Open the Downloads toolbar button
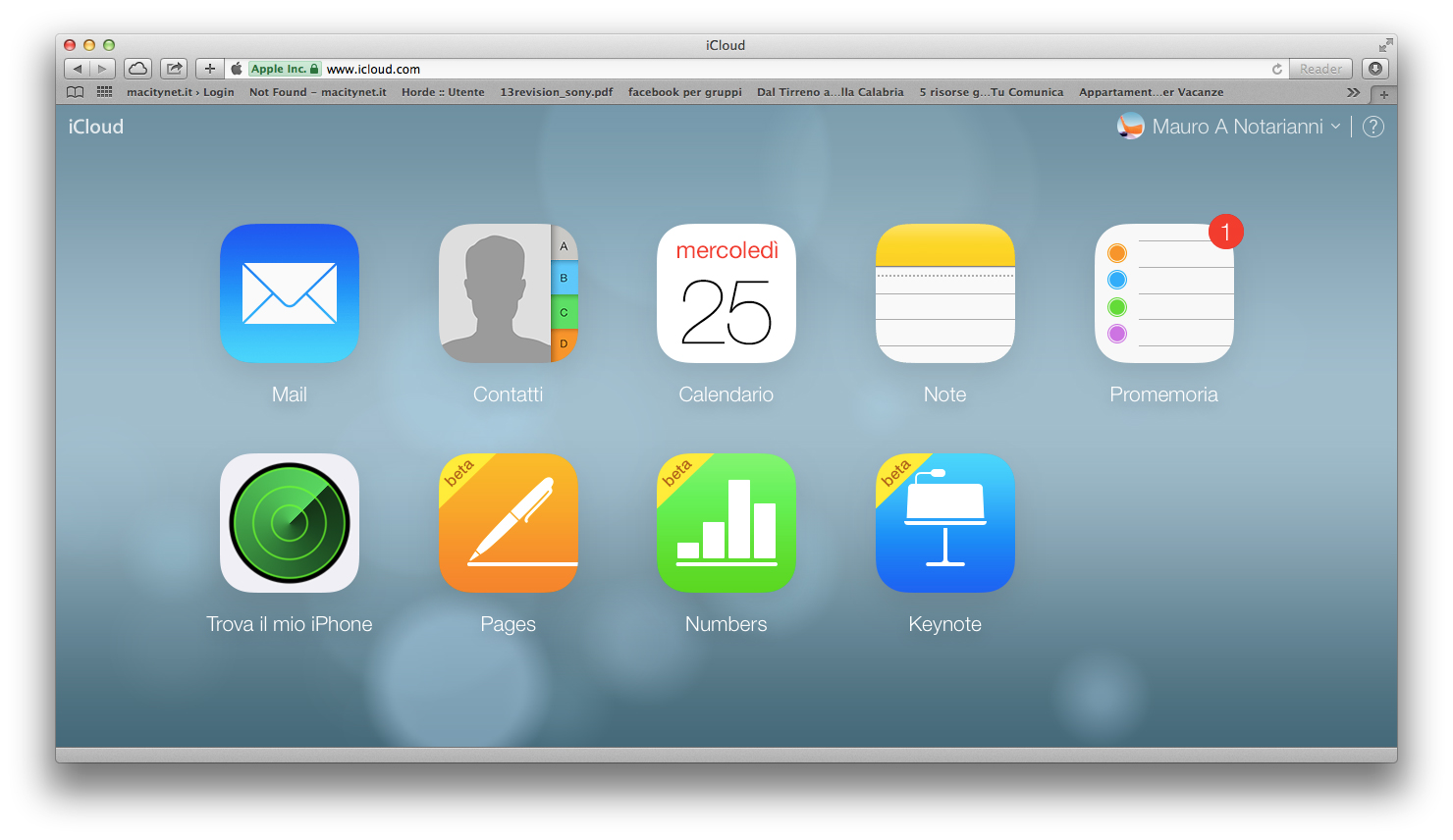1453x840 pixels. pyautogui.click(x=1375, y=69)
